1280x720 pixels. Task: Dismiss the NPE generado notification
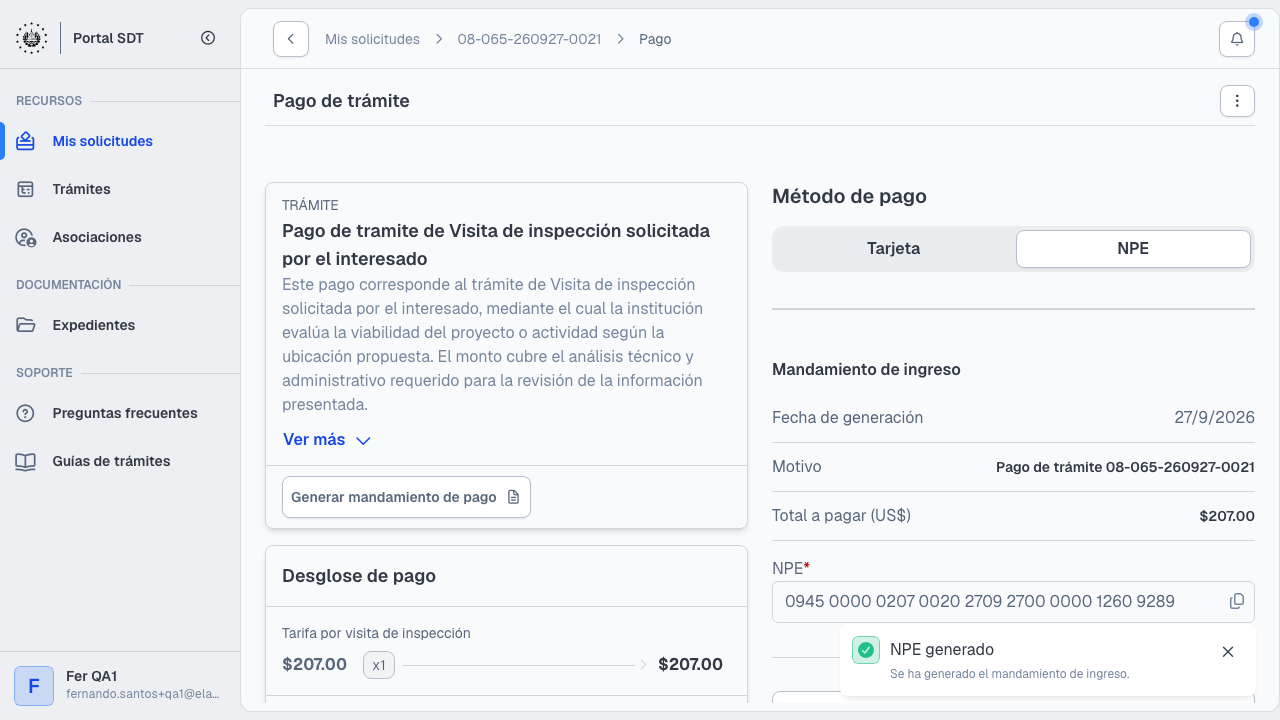[x=1228, y=652]
